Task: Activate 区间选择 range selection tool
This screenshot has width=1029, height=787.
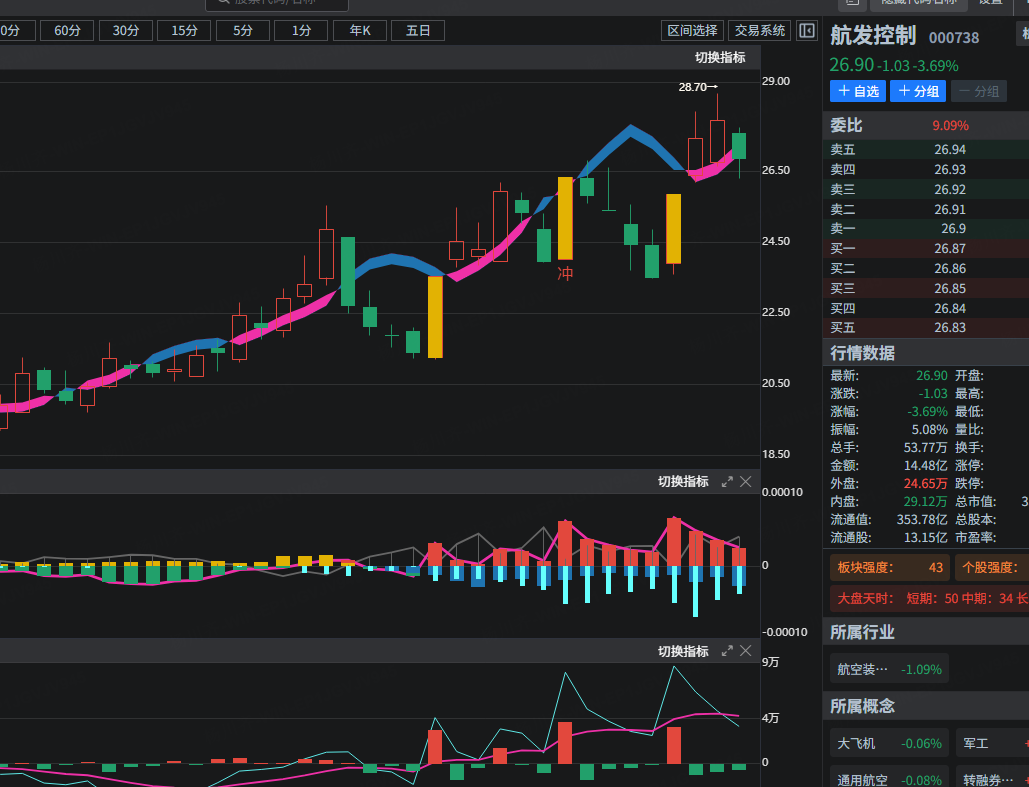Action: coord(692,31)
